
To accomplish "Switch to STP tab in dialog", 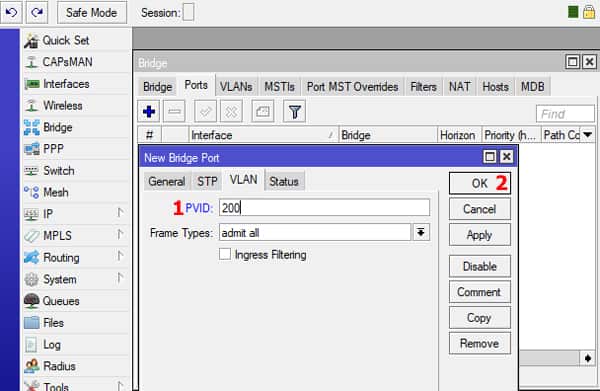I will (x=207, y=181).
